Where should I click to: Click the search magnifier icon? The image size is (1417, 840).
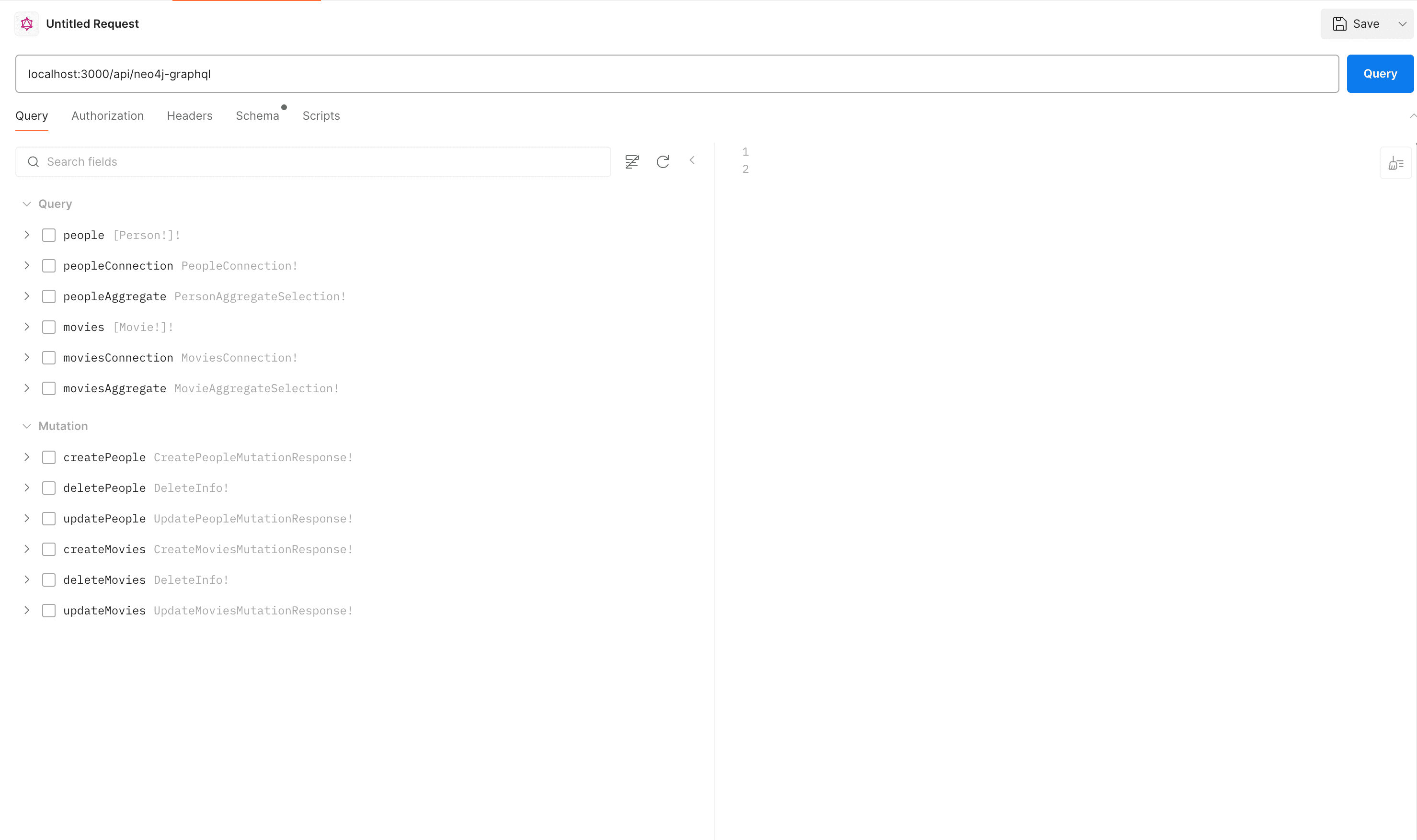pyautogui.click(x=34, y=162)
